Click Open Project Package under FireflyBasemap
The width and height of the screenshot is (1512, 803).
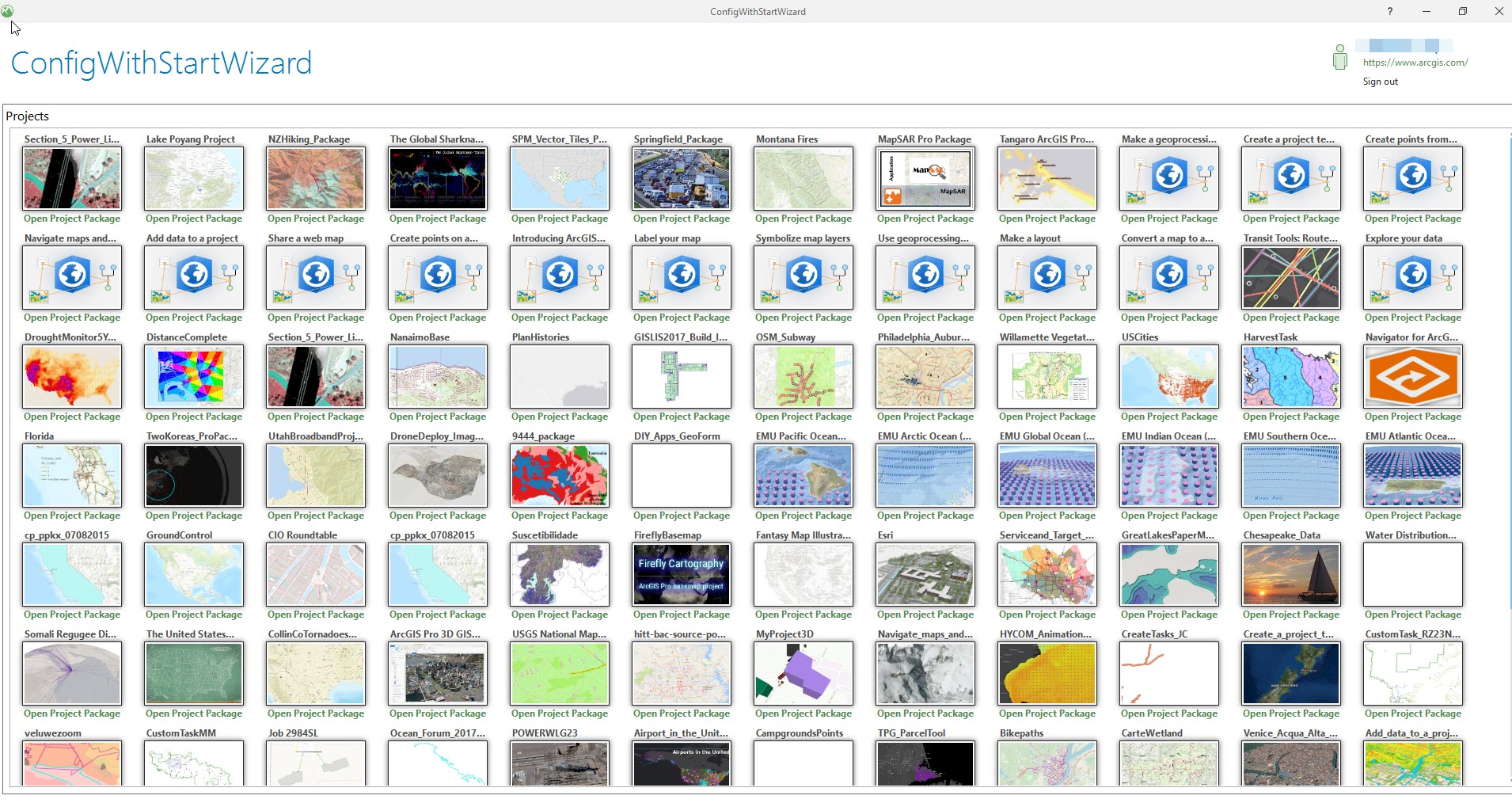point(682,615)
